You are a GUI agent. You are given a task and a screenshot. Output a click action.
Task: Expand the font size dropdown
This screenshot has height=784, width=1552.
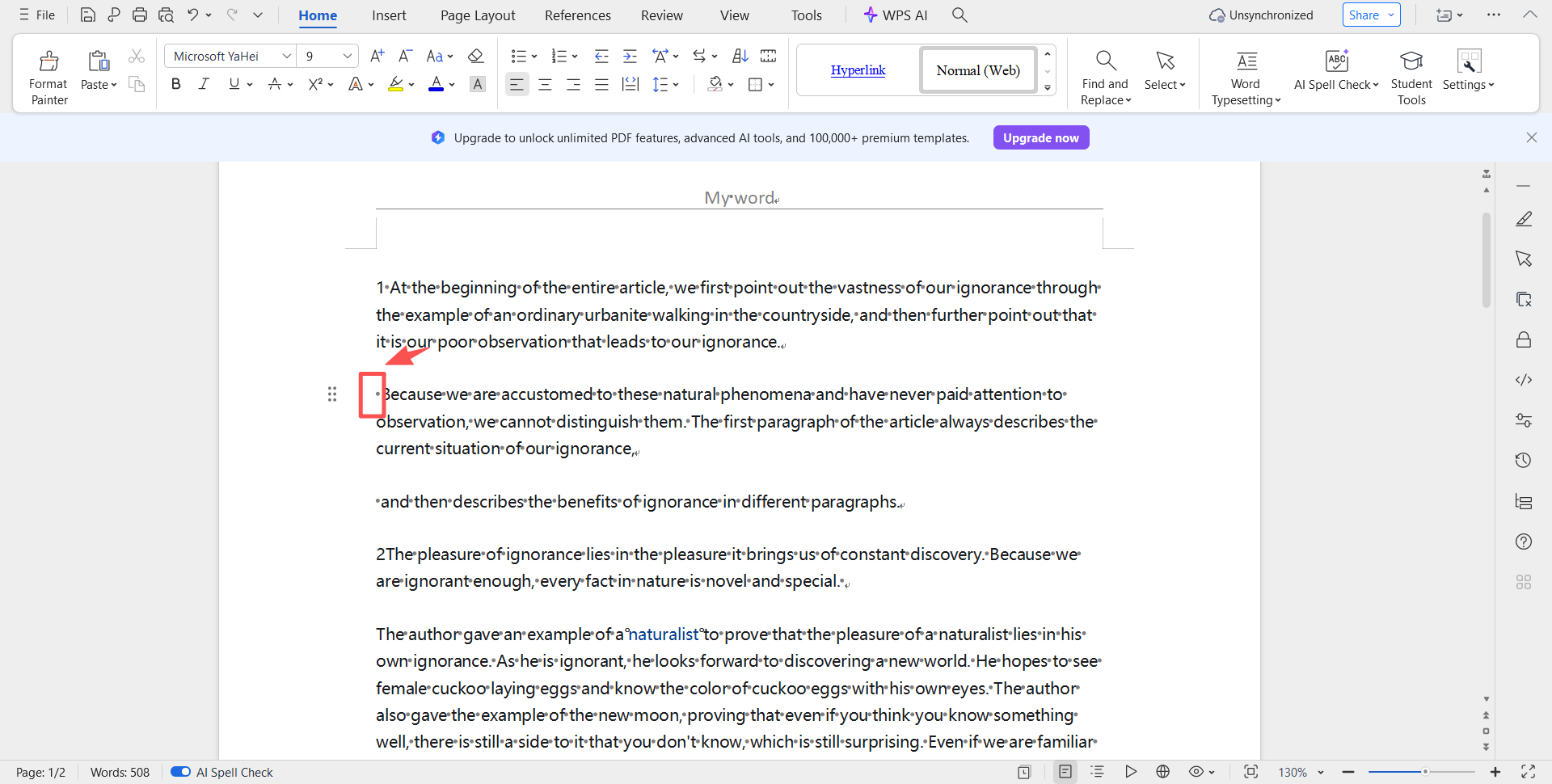click(x=347, y=56)
